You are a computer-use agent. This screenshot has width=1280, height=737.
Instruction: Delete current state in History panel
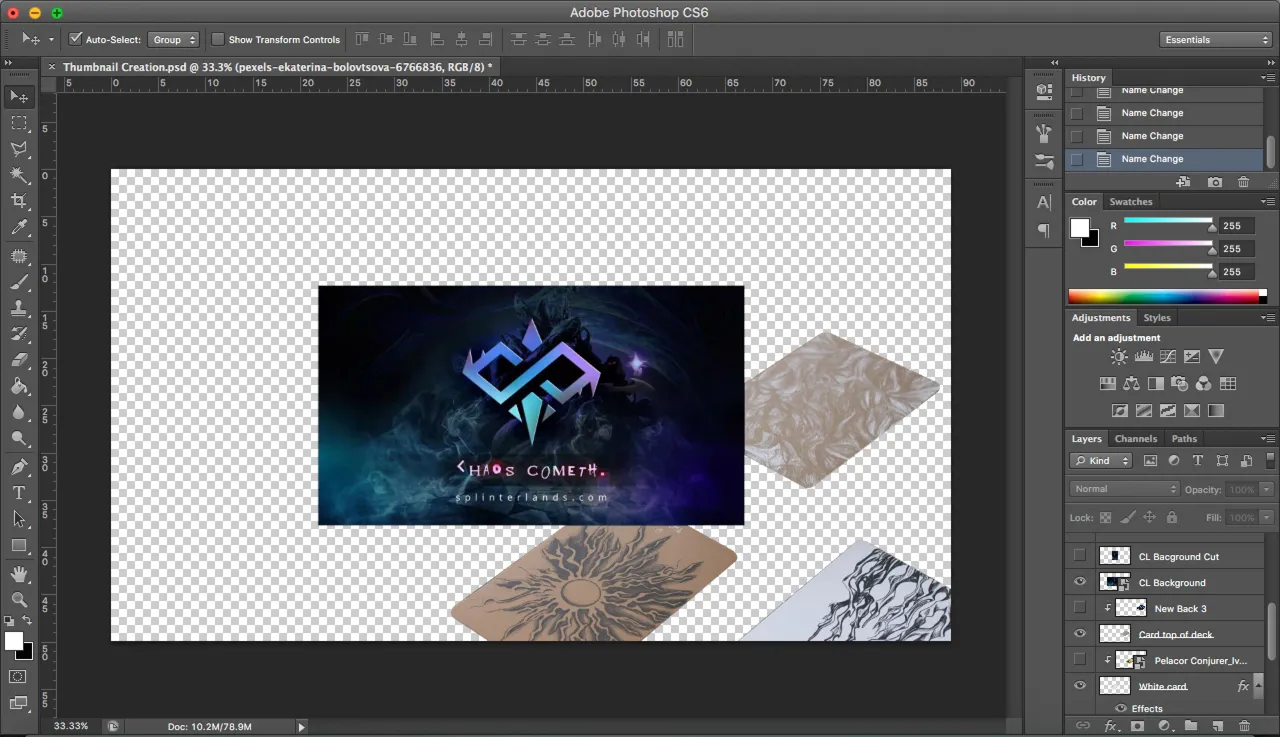click(x=1243, y=182)
